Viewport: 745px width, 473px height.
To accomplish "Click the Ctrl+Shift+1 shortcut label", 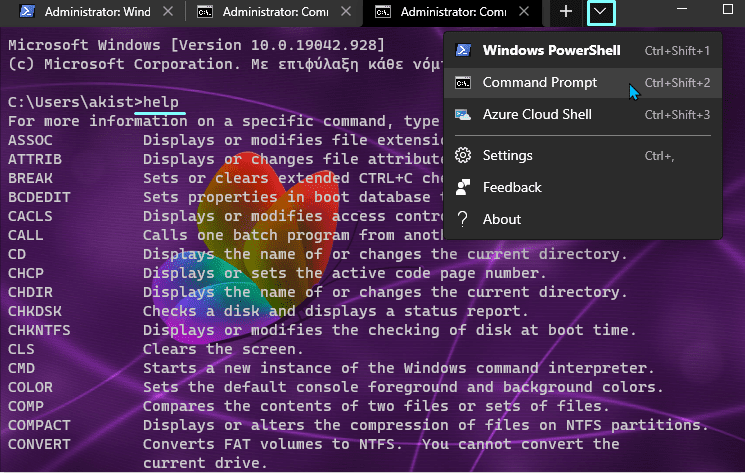I will [x=677, y=51].
